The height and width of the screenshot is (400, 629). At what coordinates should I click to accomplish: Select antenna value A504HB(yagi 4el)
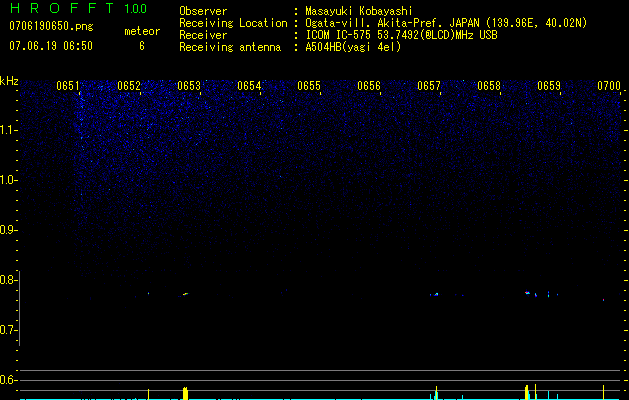click(x=353, y=47)
